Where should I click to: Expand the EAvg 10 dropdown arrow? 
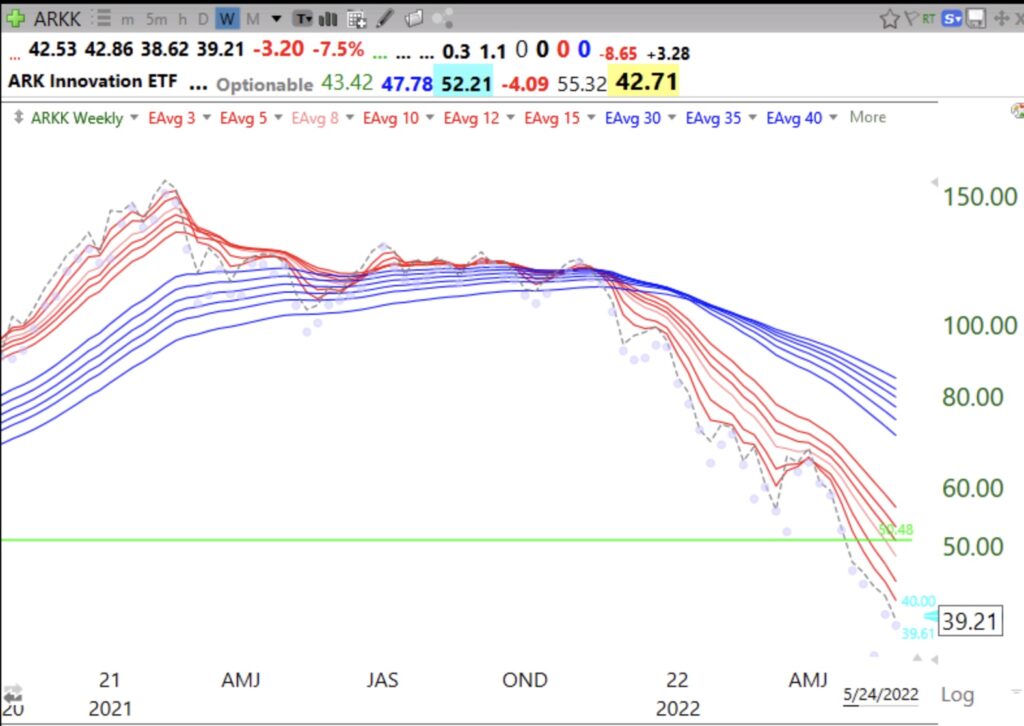430,118
